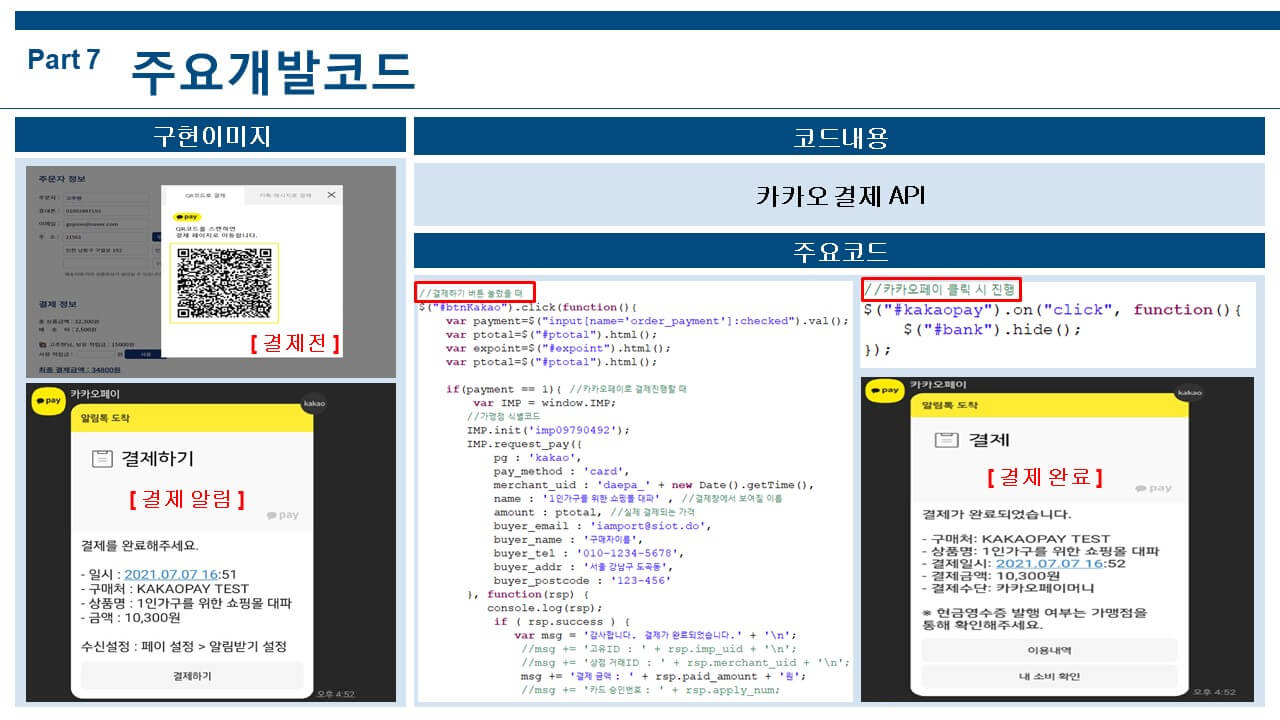Image resolution: width=1280 pixels, height=720 pixels.
Task: Click the 사용 적립금 input field
Action: 96,354
